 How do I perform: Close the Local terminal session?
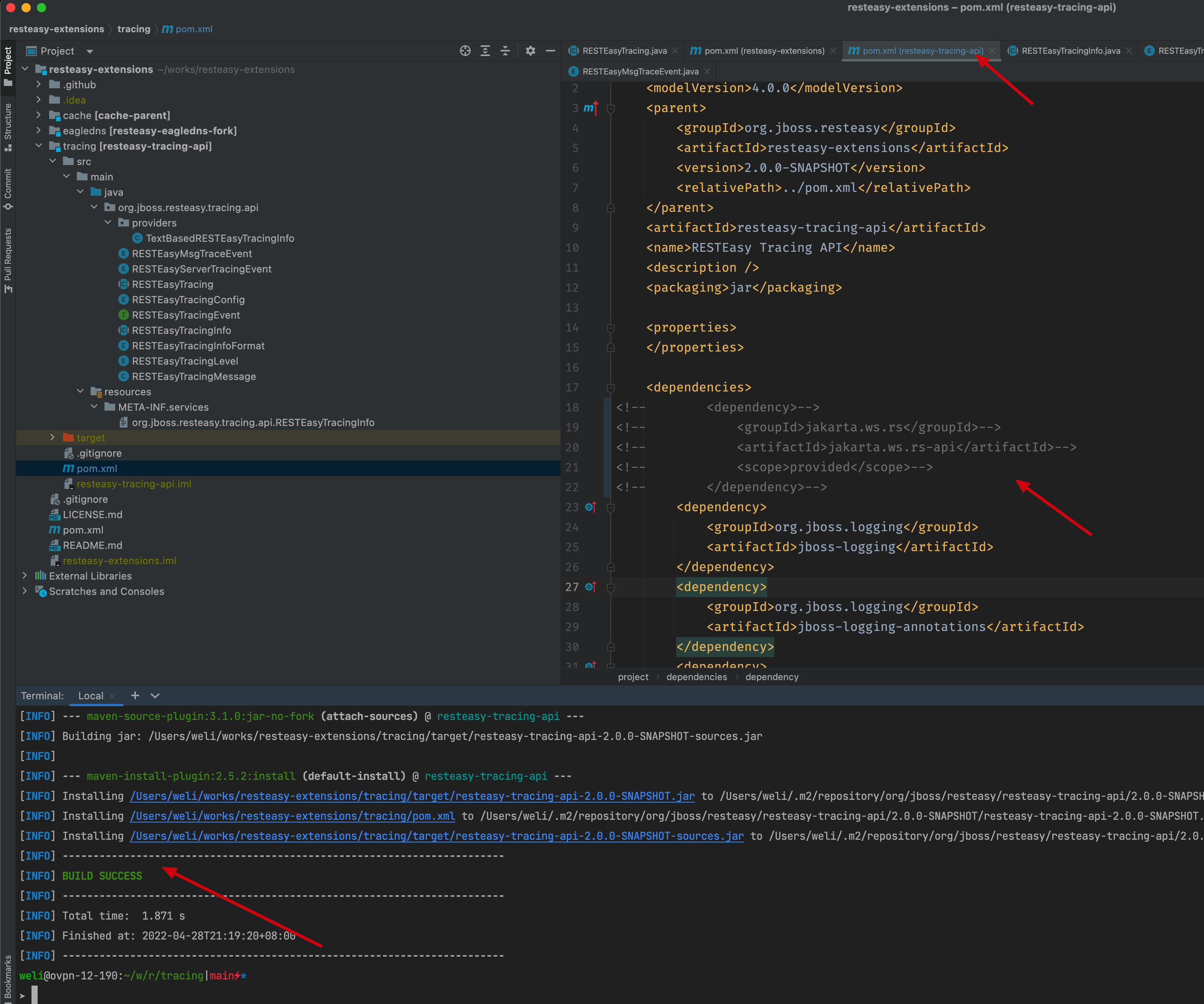pos(112,696)
